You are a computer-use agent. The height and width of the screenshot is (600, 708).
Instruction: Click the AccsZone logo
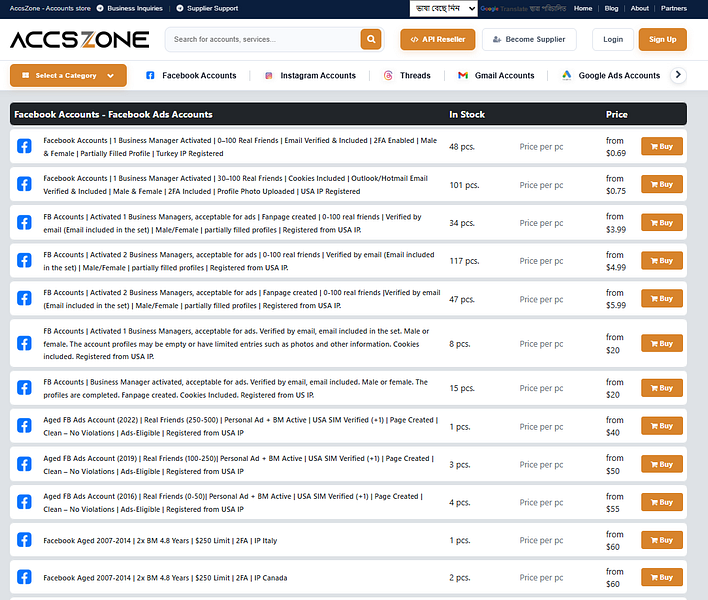pyautogui.click(x=79, y=40)
